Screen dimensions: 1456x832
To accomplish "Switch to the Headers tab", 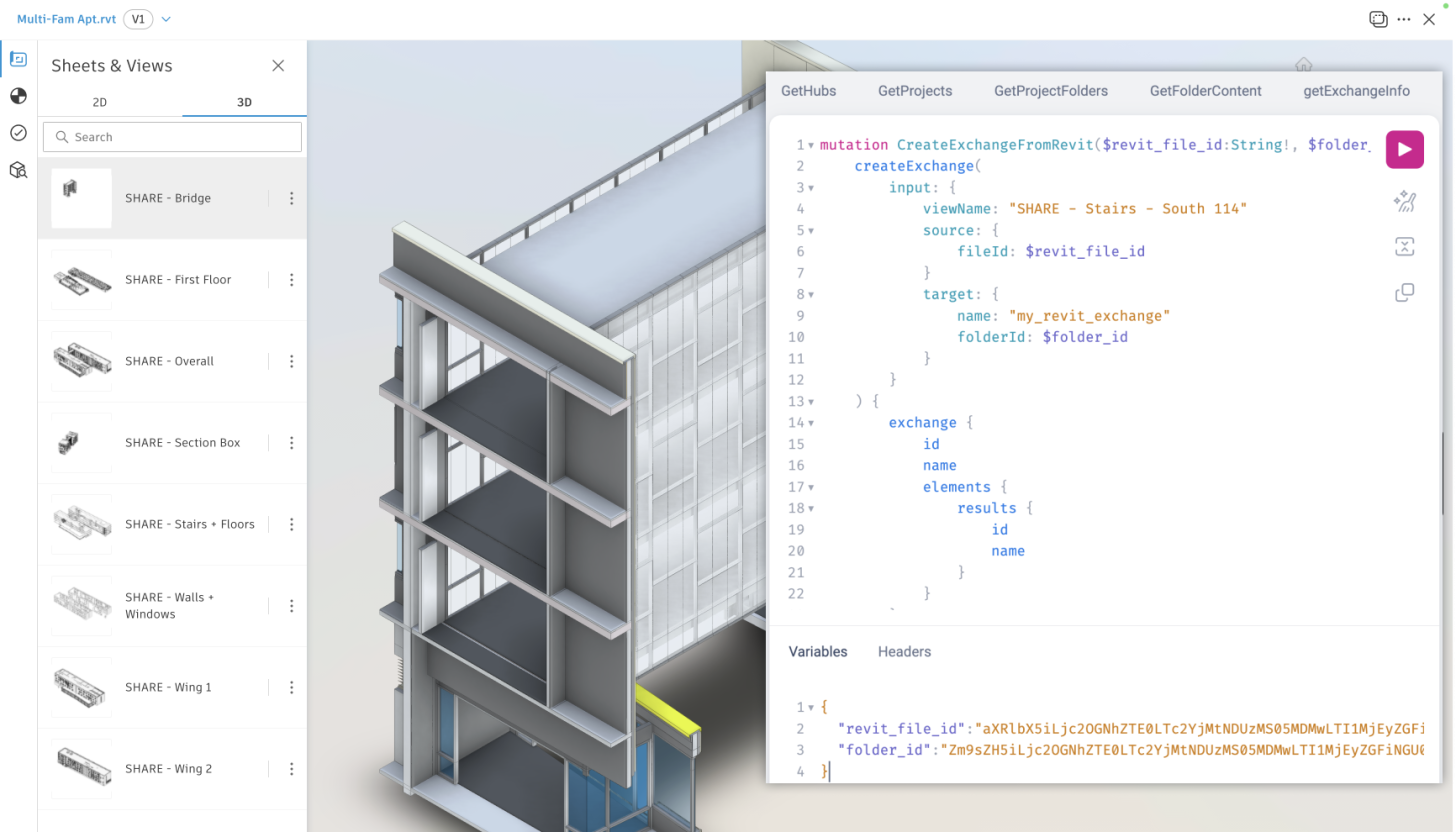I will tap(904, 651).
